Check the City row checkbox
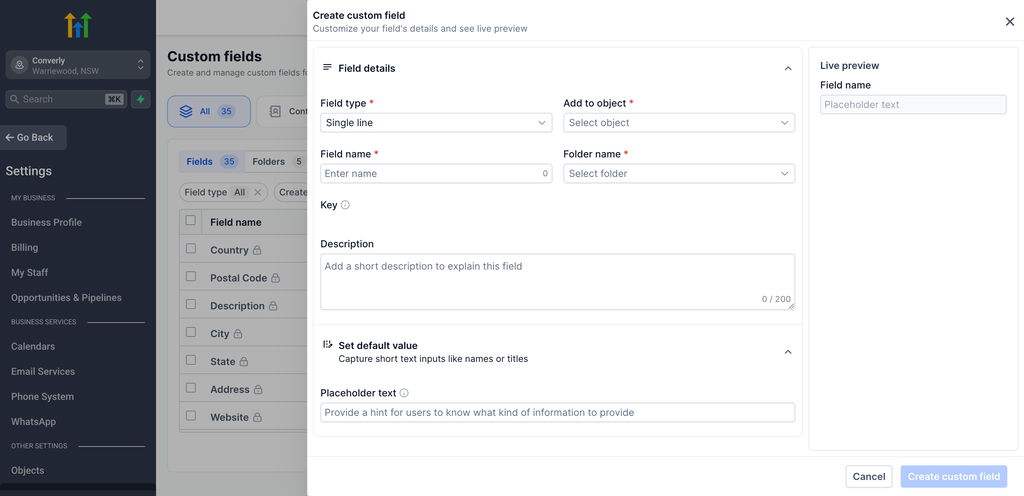1024x496 pixels. coord(191,332)
